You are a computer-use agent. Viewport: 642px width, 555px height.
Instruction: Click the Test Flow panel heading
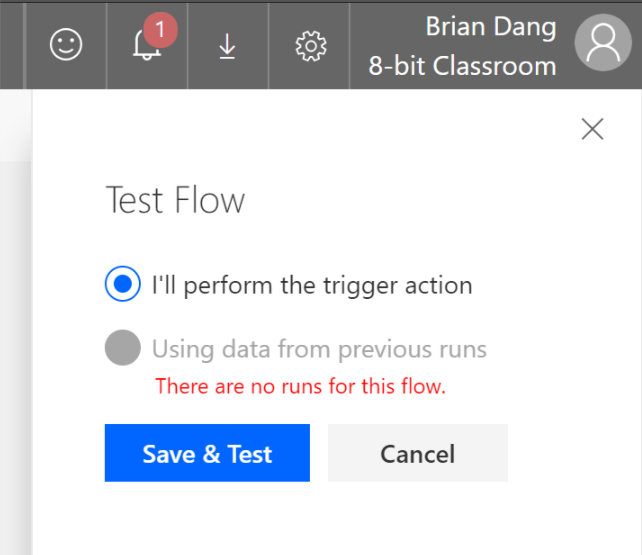click(x=175, y=201)
